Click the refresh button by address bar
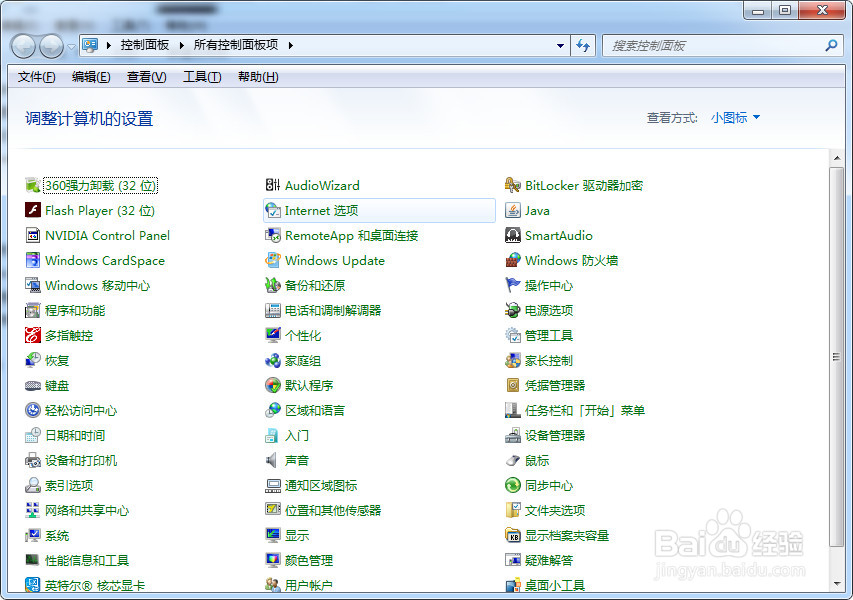 click(583, 46)
